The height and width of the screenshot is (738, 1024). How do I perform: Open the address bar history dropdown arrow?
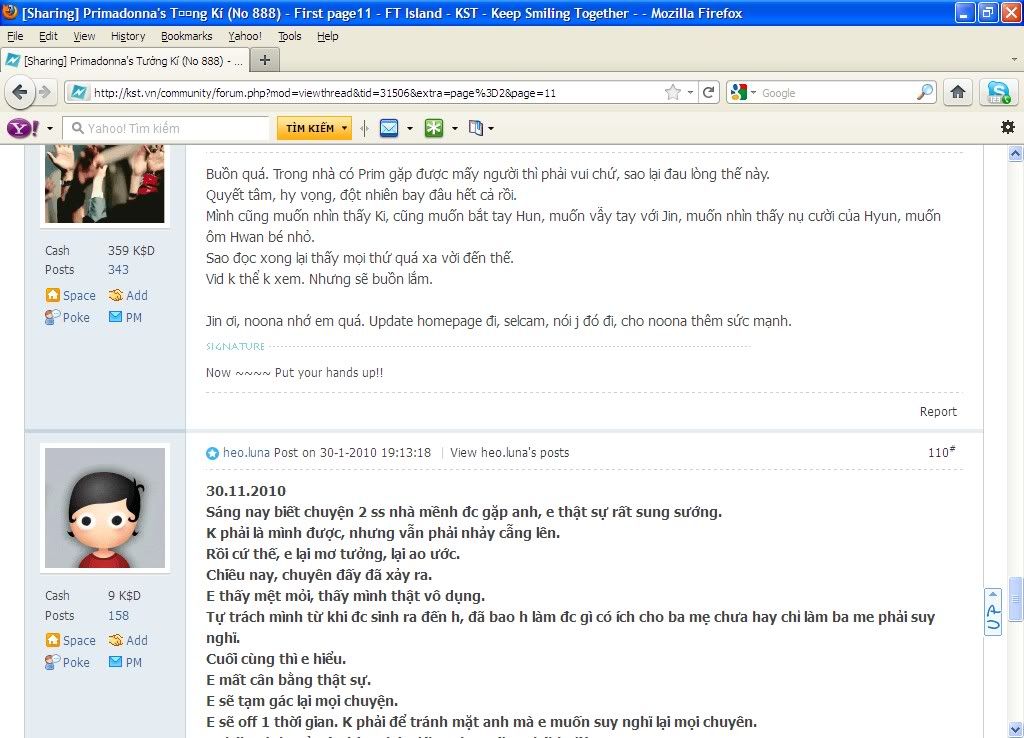(x=690, y=93)
